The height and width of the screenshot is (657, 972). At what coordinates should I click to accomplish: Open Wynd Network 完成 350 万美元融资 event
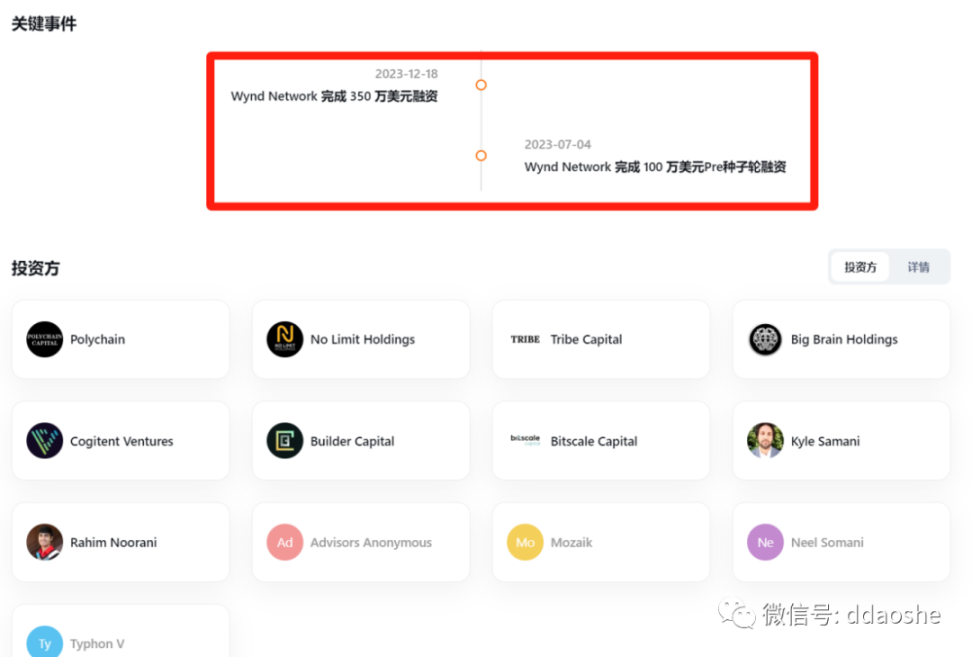(334, 96)
